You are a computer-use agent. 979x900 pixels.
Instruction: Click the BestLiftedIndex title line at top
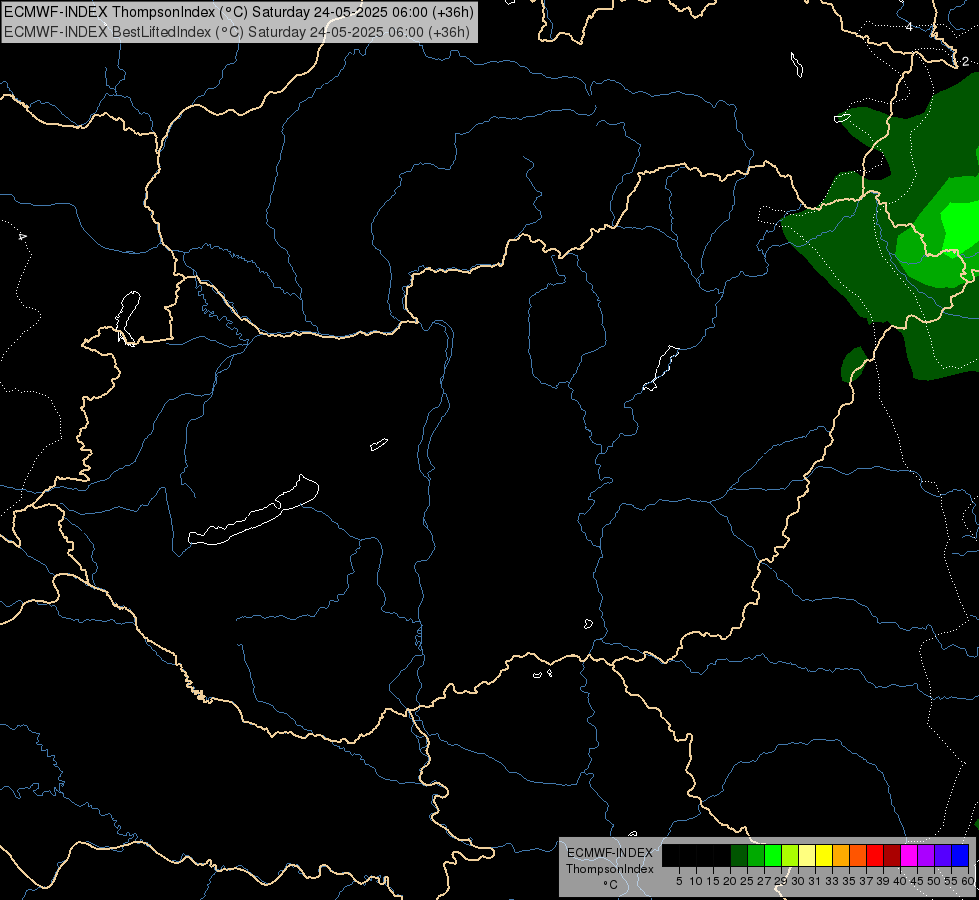tap(237, 32)
